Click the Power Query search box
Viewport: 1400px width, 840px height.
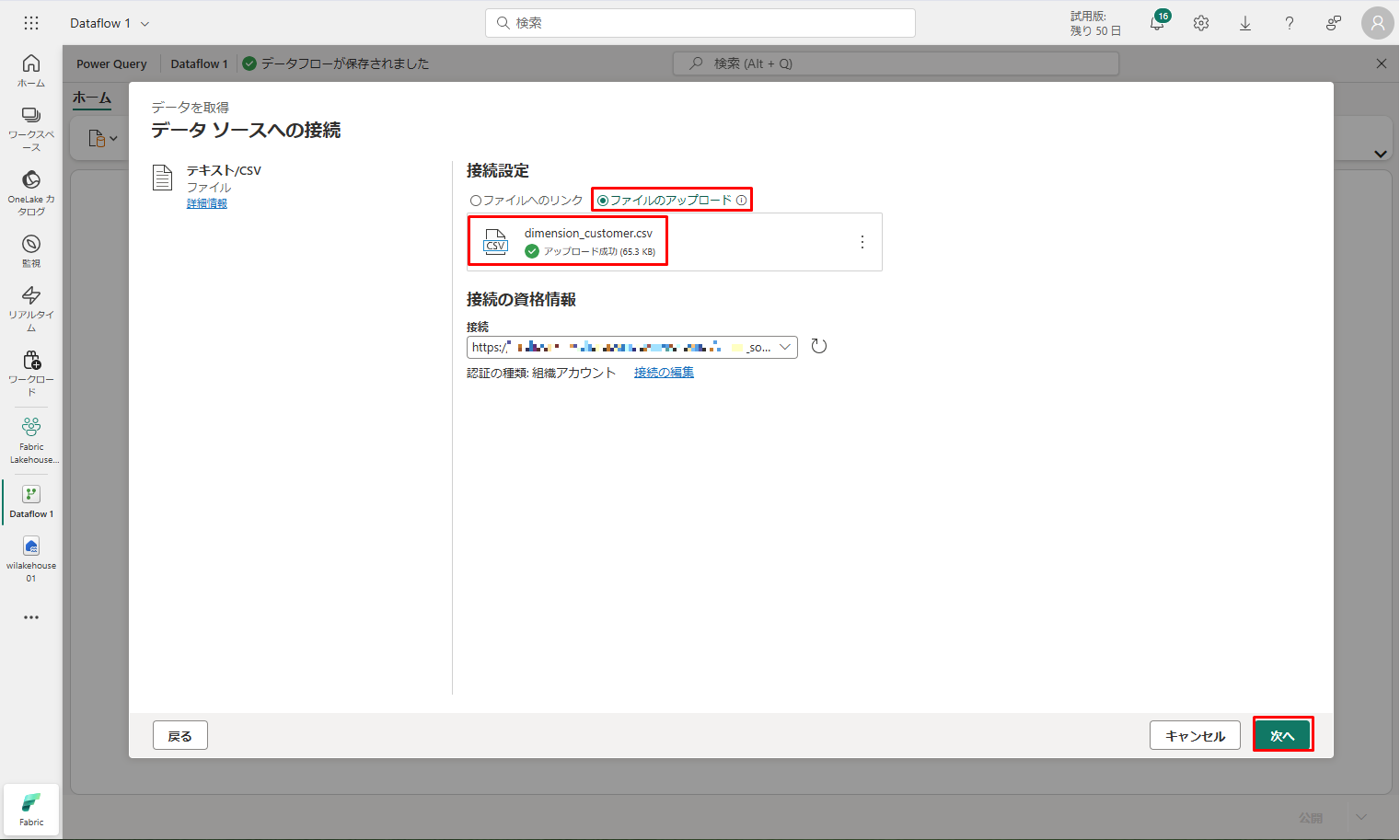(897, 63)
